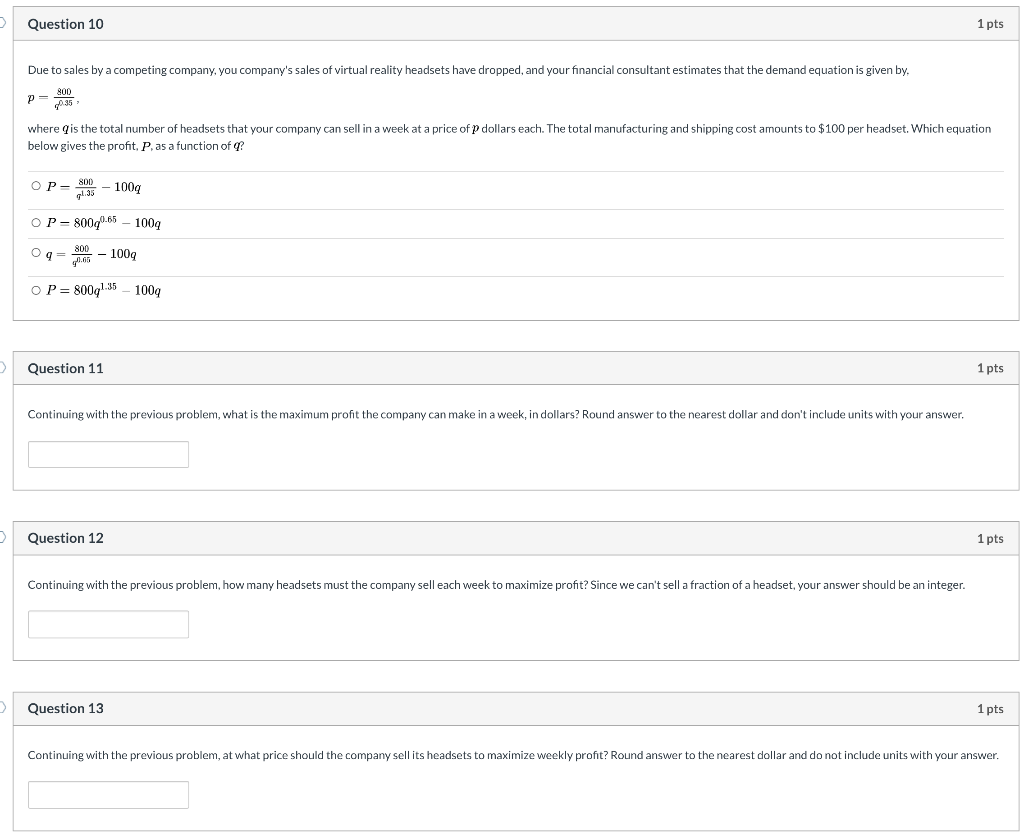Viewport: 1024px width, 835px height.
Task: Flag Question 11 using the left-edge marker icon
Action: (x=2, y=368)
